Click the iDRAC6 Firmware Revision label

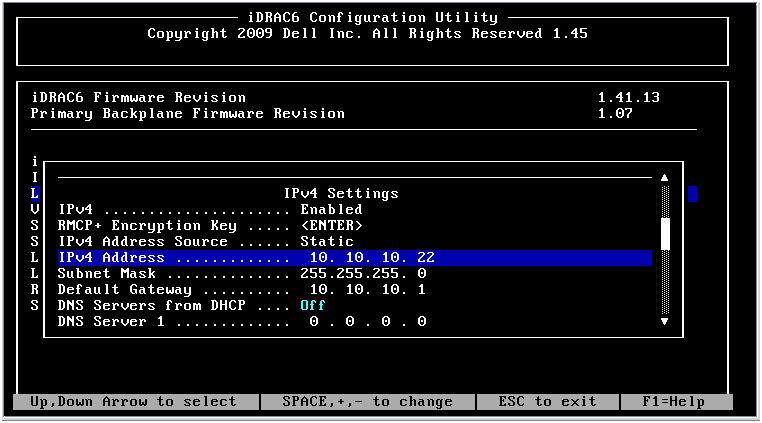(x=139, y=97)
